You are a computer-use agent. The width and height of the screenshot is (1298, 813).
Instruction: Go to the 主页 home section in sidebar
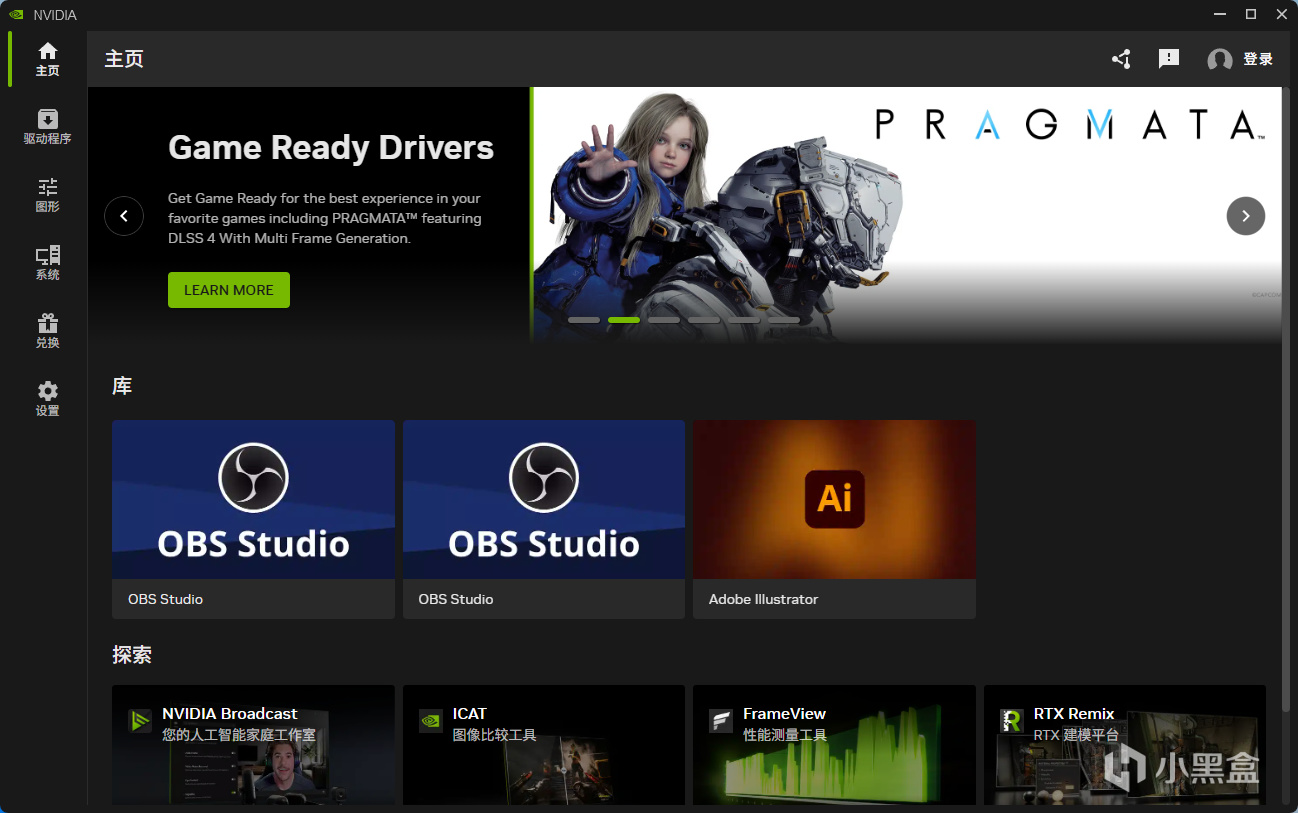[47, 59]
